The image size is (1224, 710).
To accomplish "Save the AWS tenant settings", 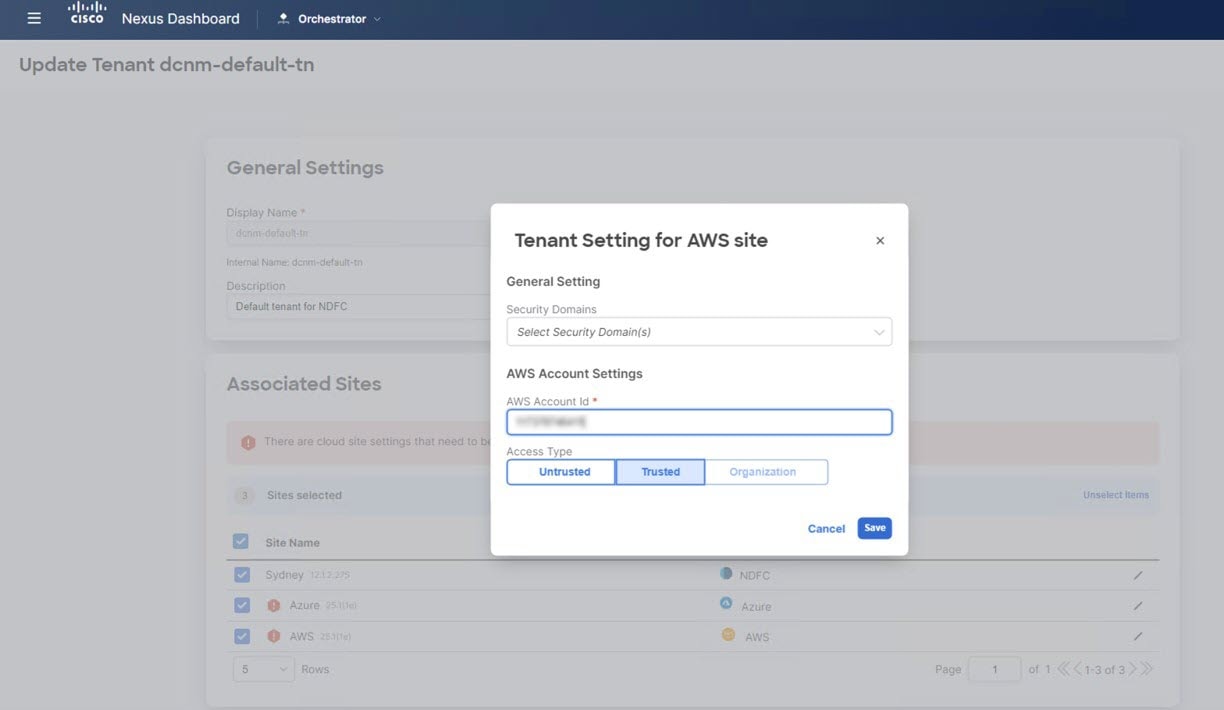I will 874,528.
